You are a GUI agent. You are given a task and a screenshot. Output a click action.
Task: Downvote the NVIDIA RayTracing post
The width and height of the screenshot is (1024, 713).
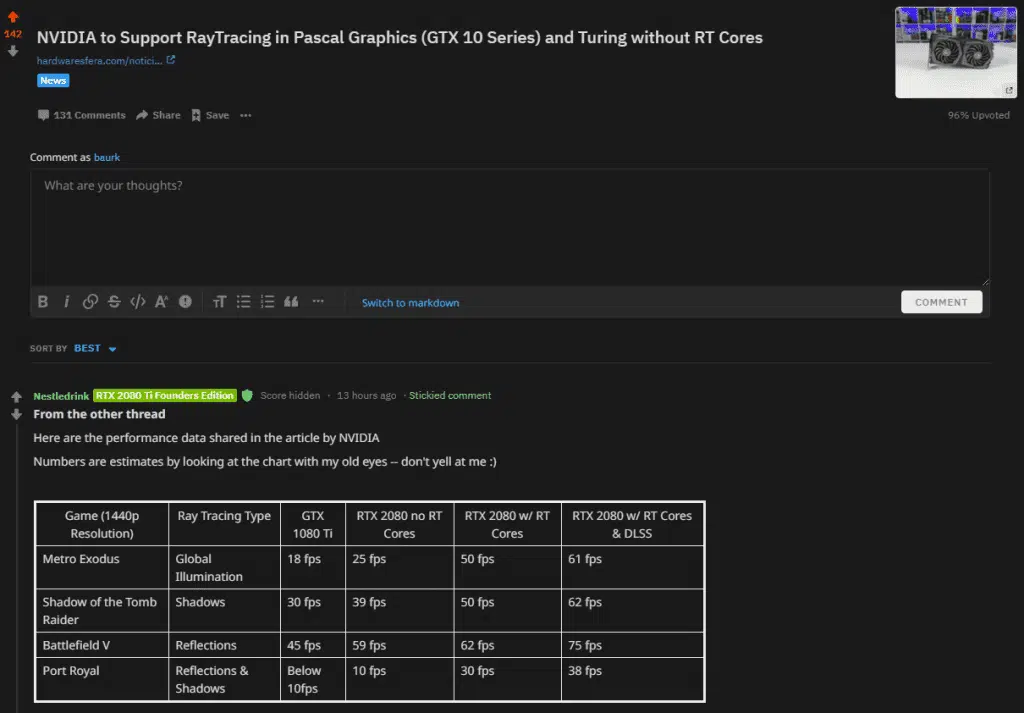point(13,51)
